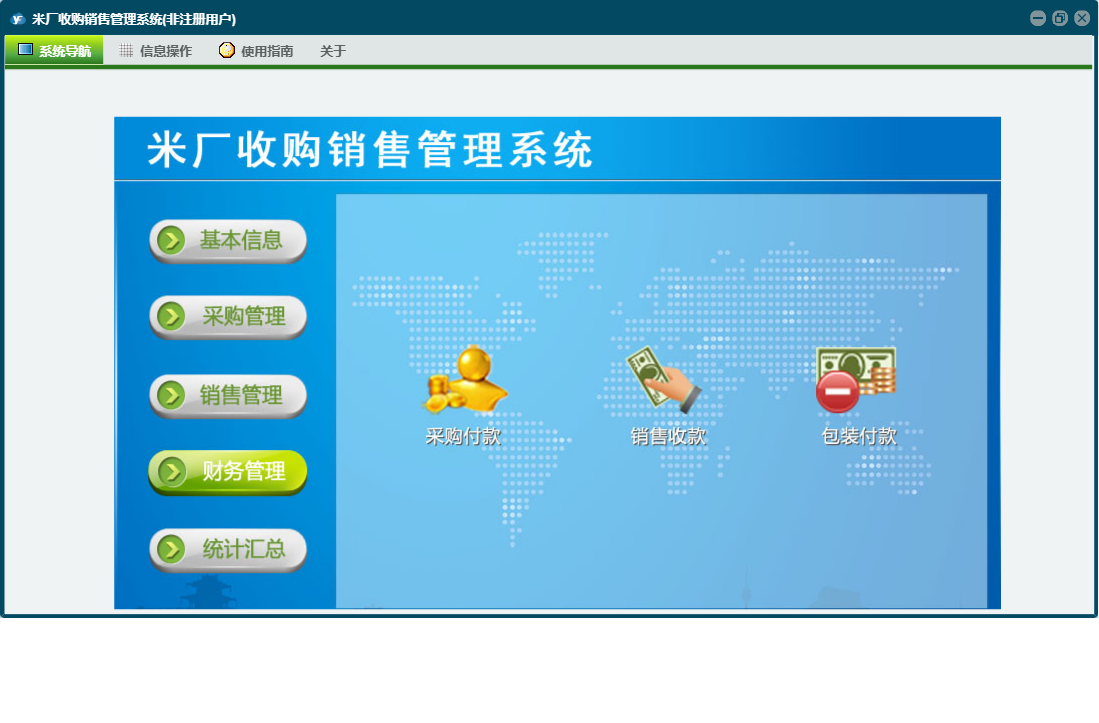Click the 销售管理 sidebar button
This screenshot has width=1099, height=723.
click(228, 395)
